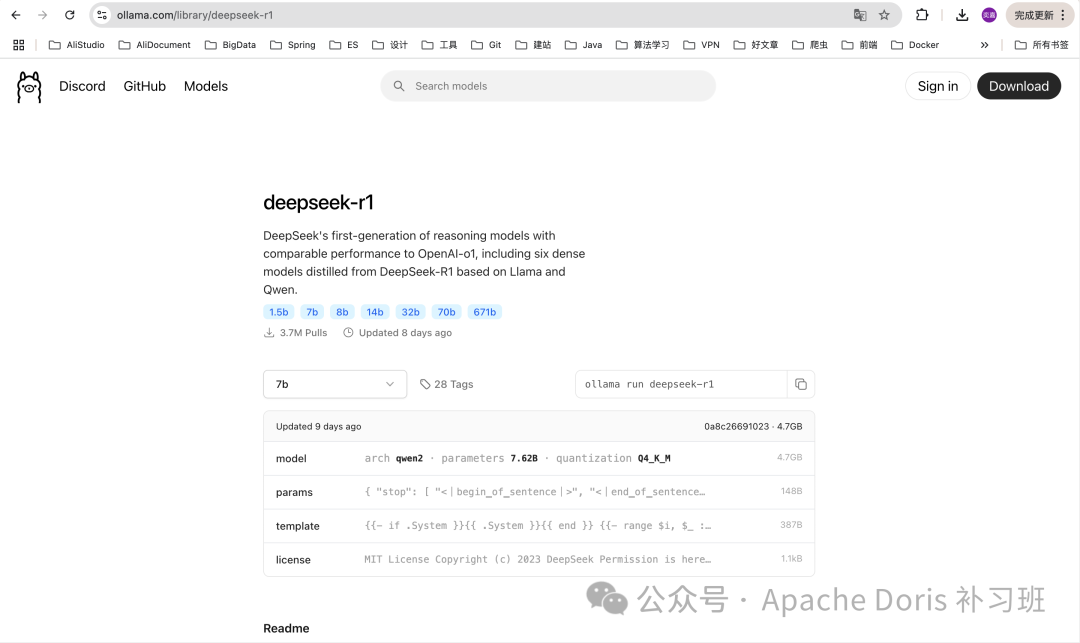Viewport: 1080px width, 643px height.
Task: Open the AliStudio bookmark folder
Action: pos(76,45)
